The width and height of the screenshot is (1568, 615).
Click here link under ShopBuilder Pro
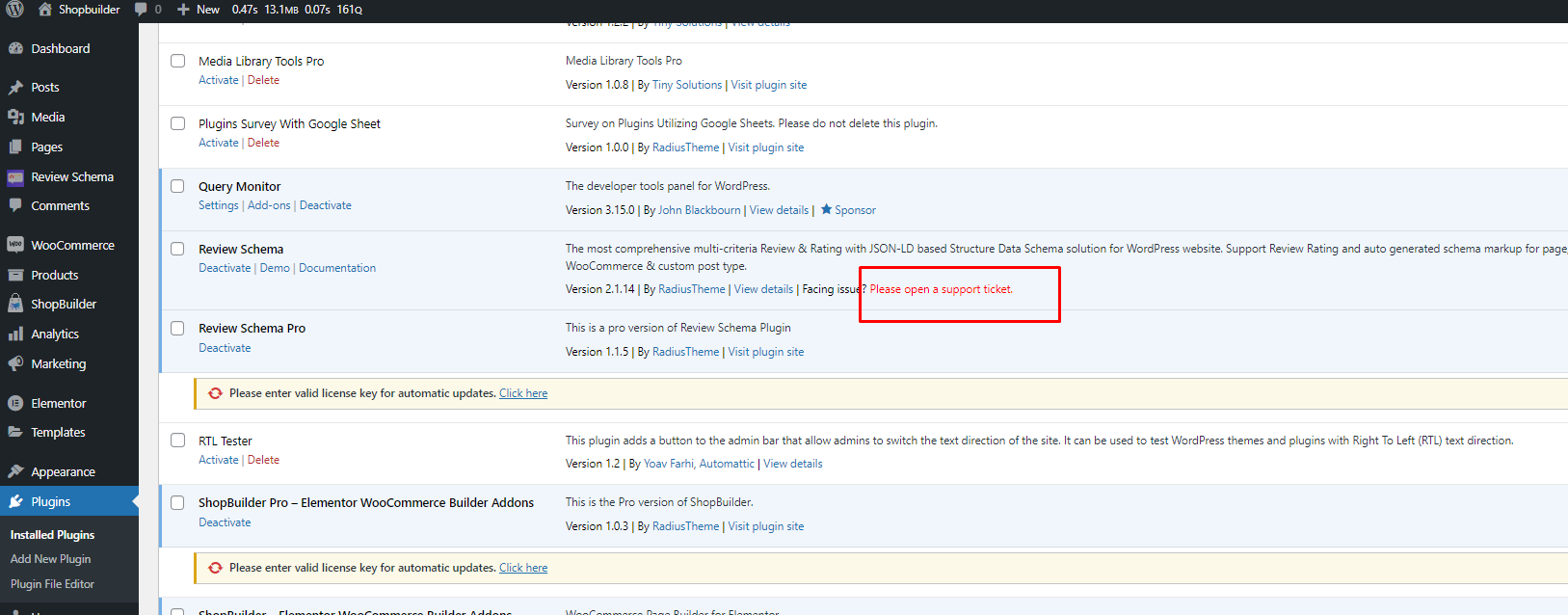pos(523,568)
